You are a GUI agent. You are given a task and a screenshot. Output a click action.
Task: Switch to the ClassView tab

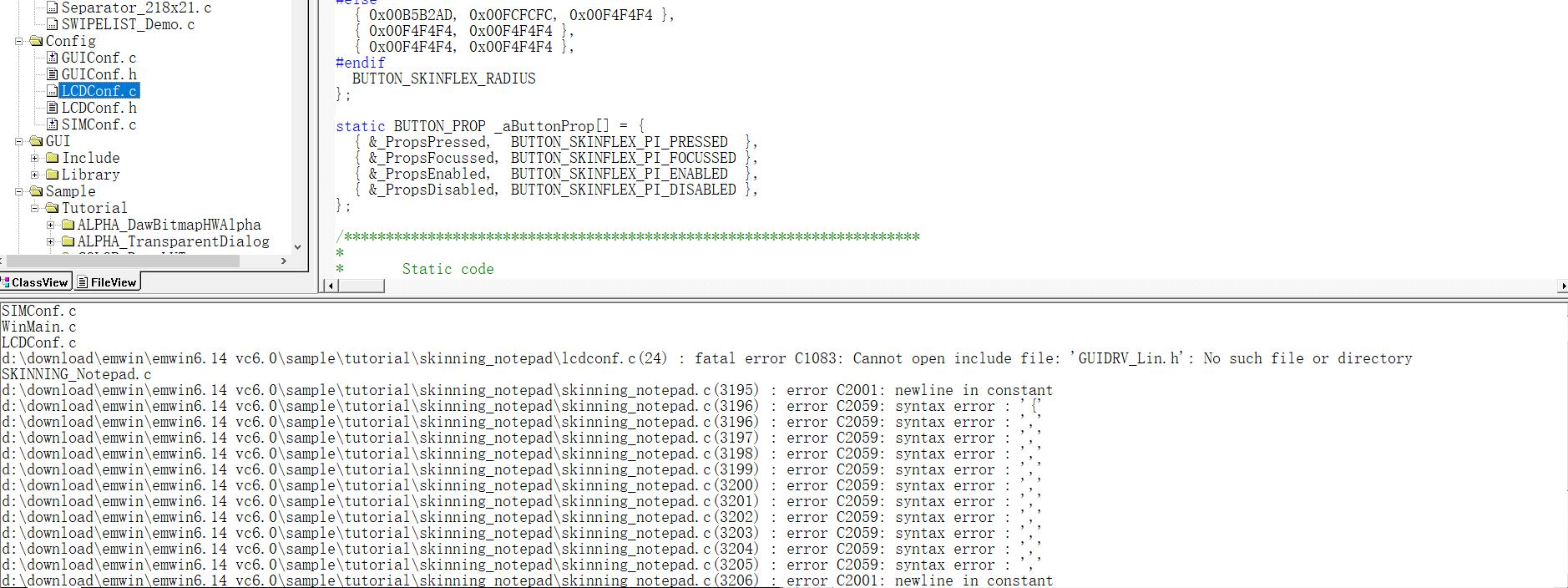pos(36,282)
